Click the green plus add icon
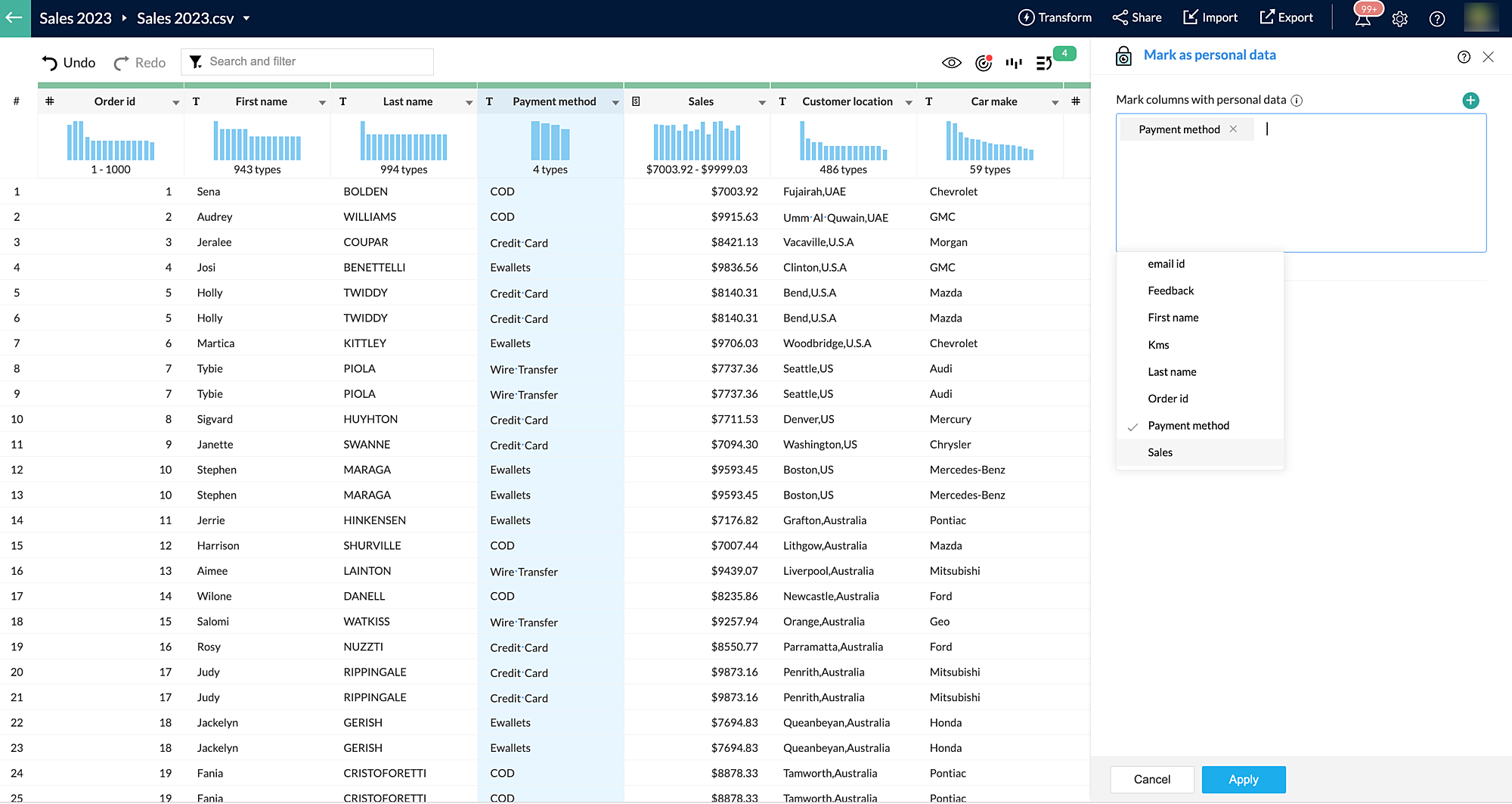1512x804 pixels. [1470, 101]
